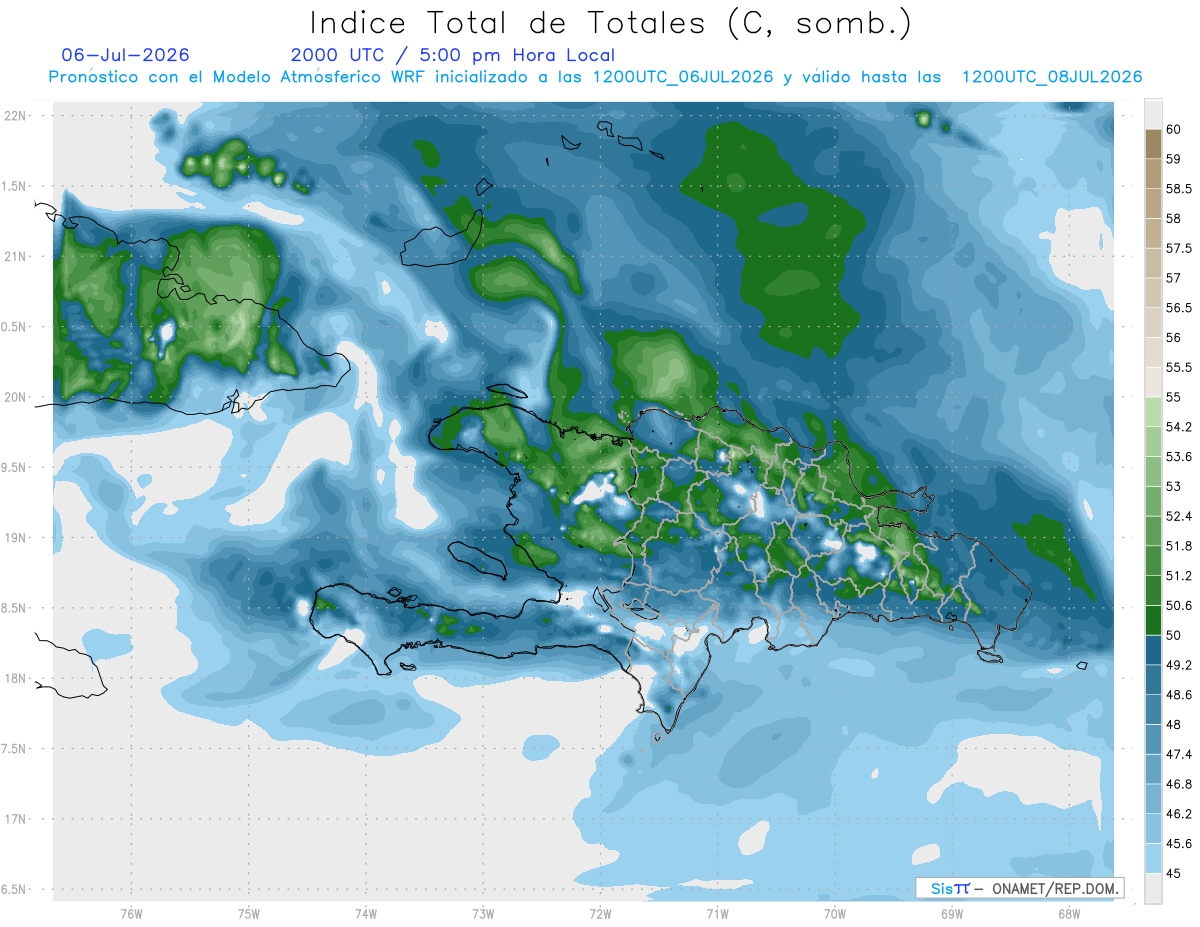Click the '47.4' legend value

(1180, 755)
